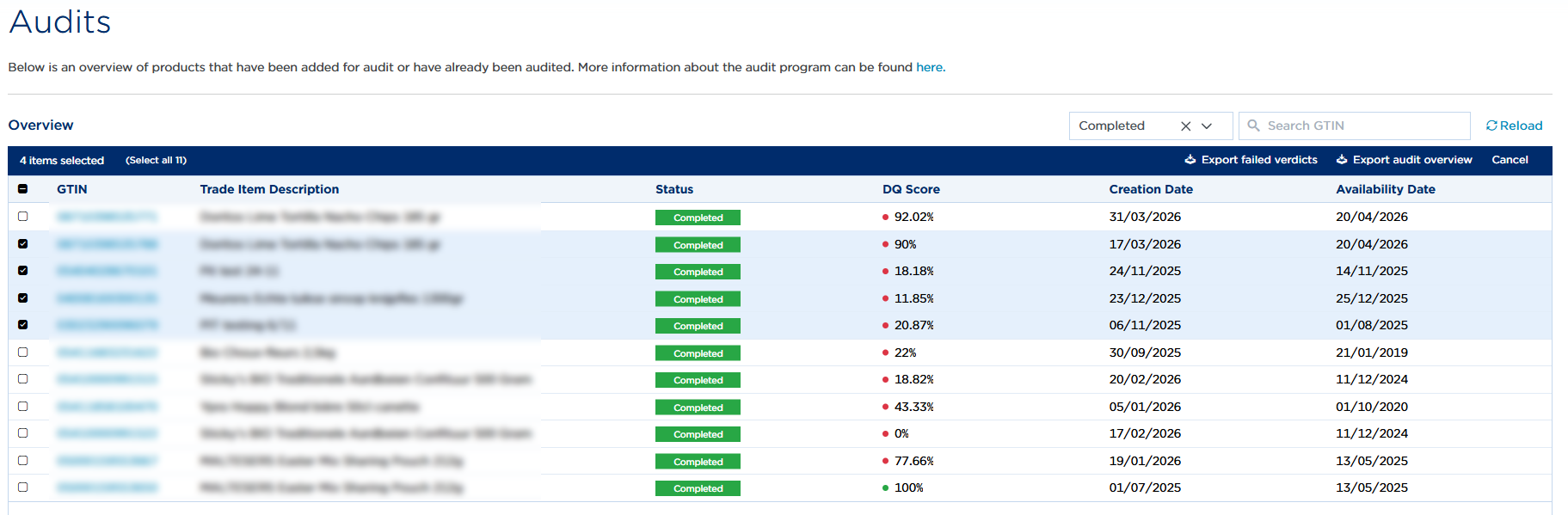Click creation date 24/11/2025

[x=1145, y=271]
